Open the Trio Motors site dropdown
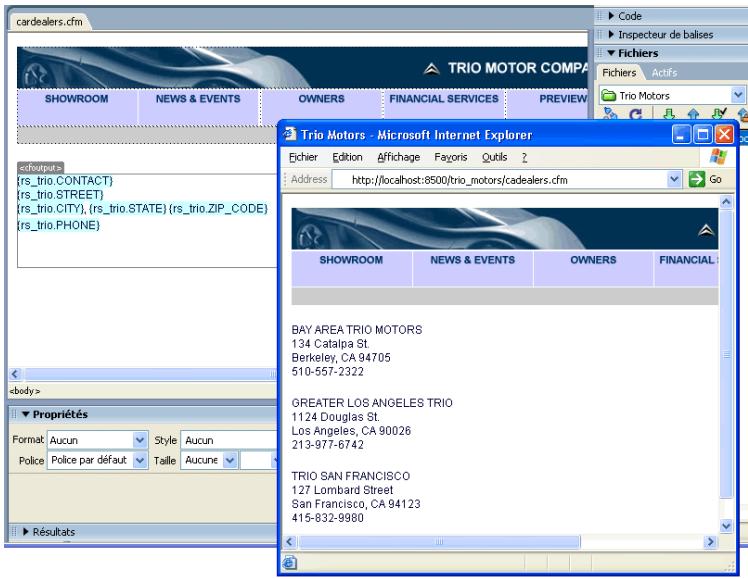 (738, 95)
